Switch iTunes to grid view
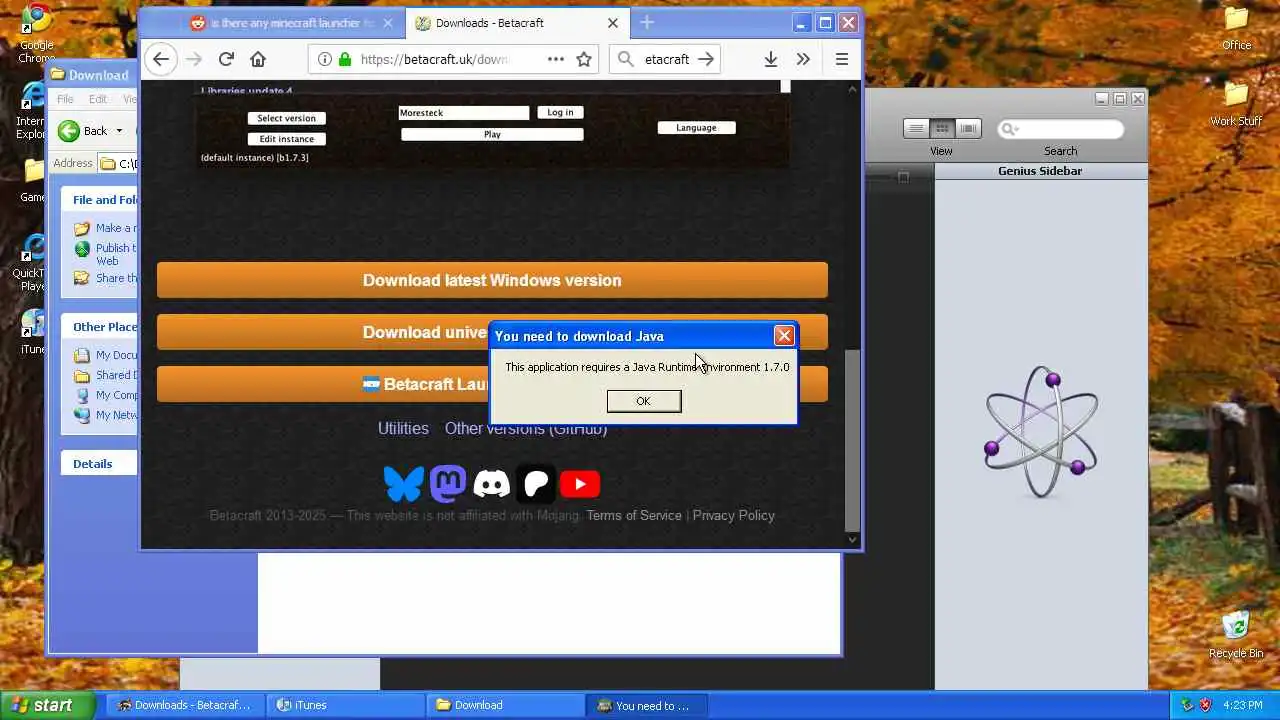This screenshot has width=1280, height=720. [x=942, y=128]
